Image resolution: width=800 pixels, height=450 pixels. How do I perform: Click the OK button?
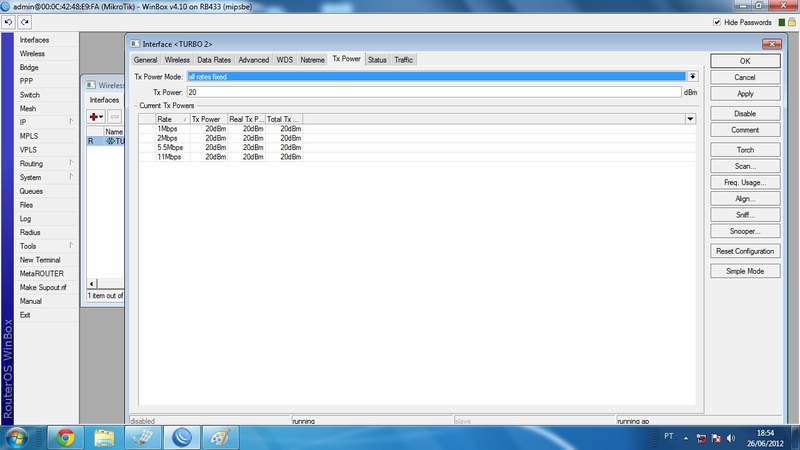tap(745, 61)
